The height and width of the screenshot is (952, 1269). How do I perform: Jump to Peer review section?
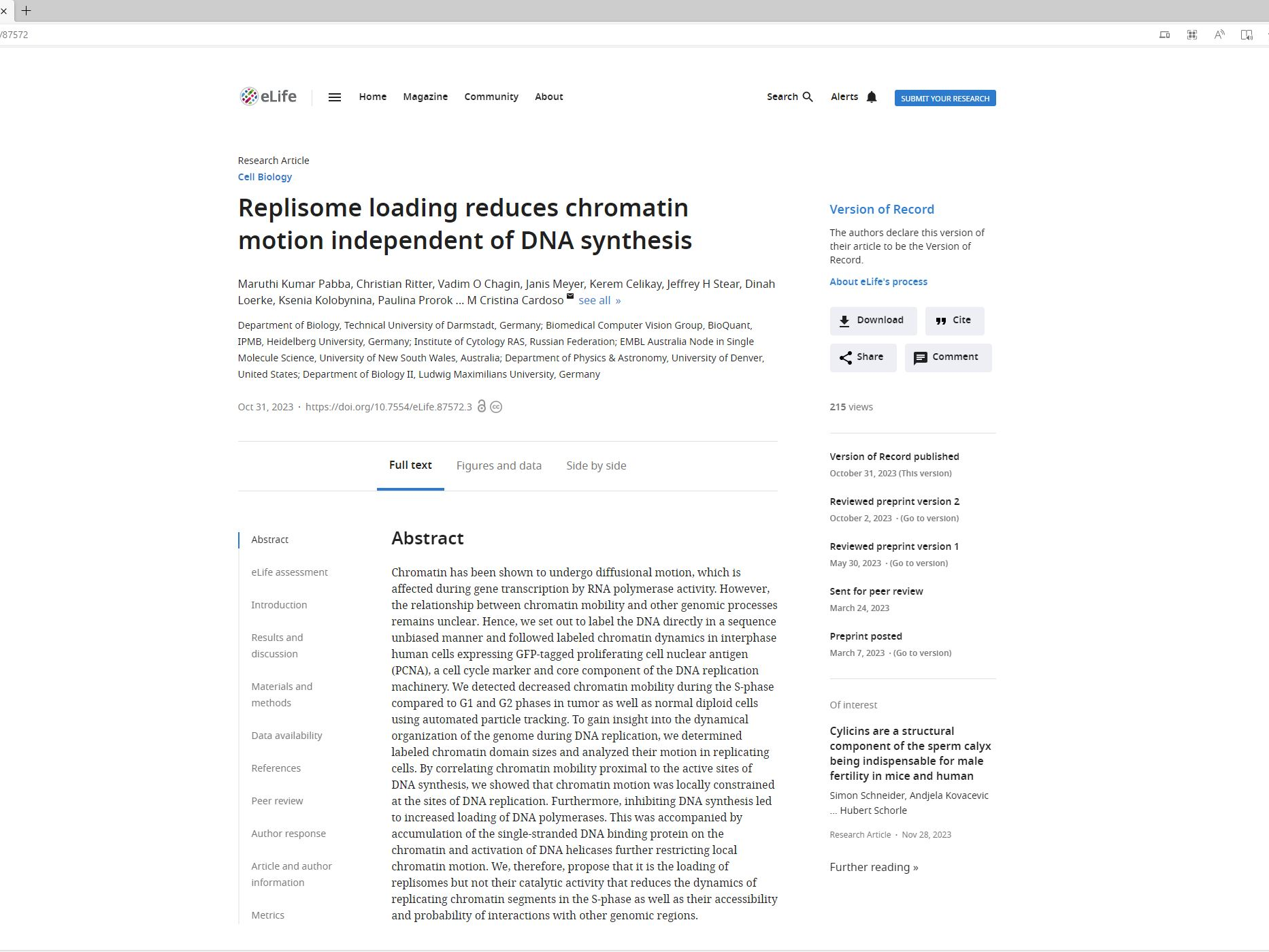(277, 801)
